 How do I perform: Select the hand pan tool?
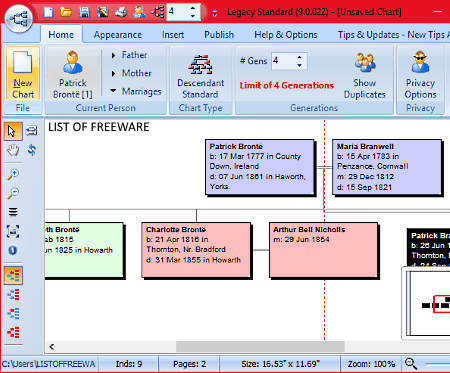click(x=13, y=150)
